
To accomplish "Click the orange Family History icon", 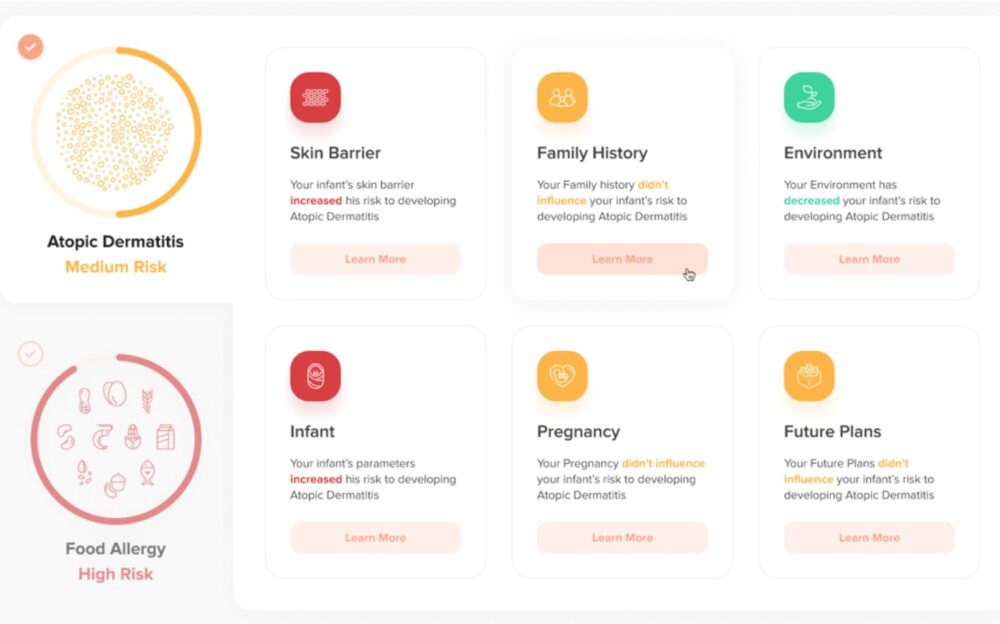I will pos(562,98).
